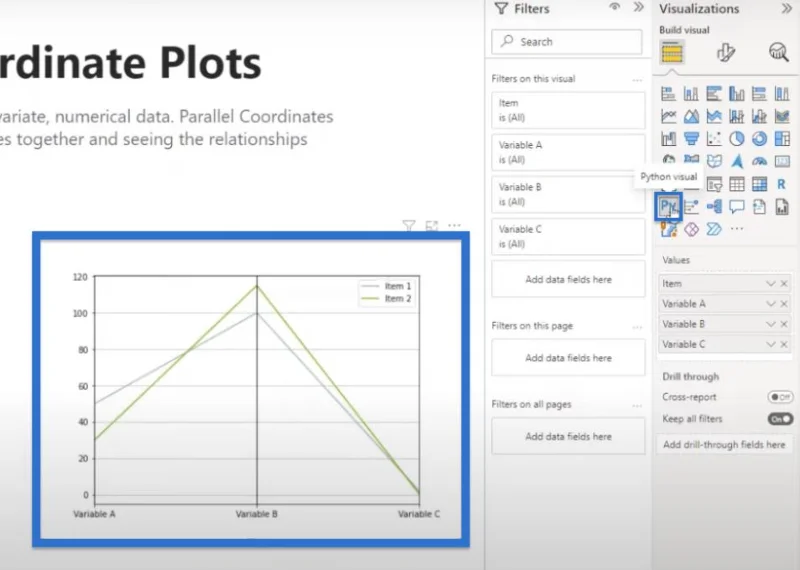Click the Filters search box
Image resolution: width=800 pixels, height=570 pixels.
click(567, 42)
